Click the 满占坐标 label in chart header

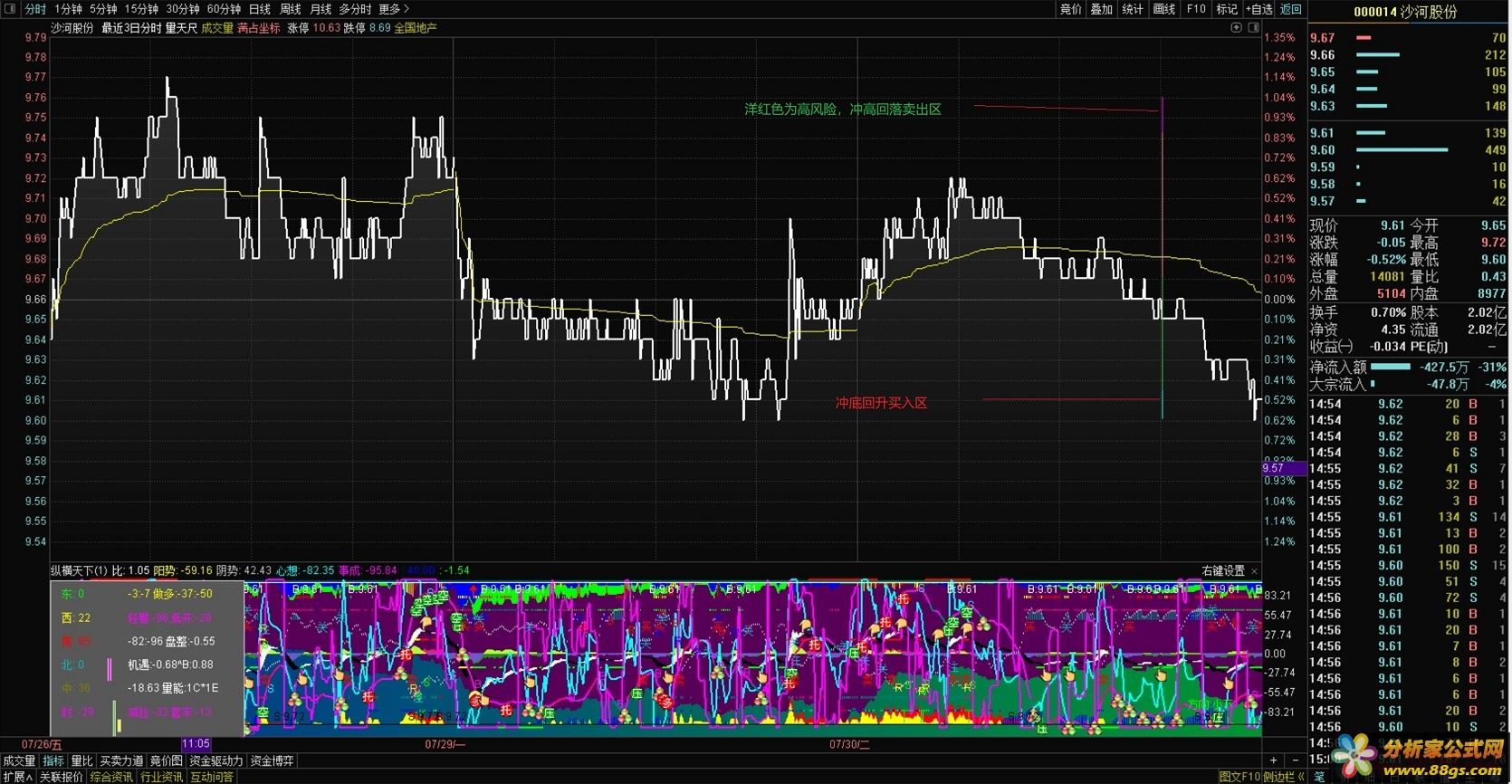coord(259,28)
